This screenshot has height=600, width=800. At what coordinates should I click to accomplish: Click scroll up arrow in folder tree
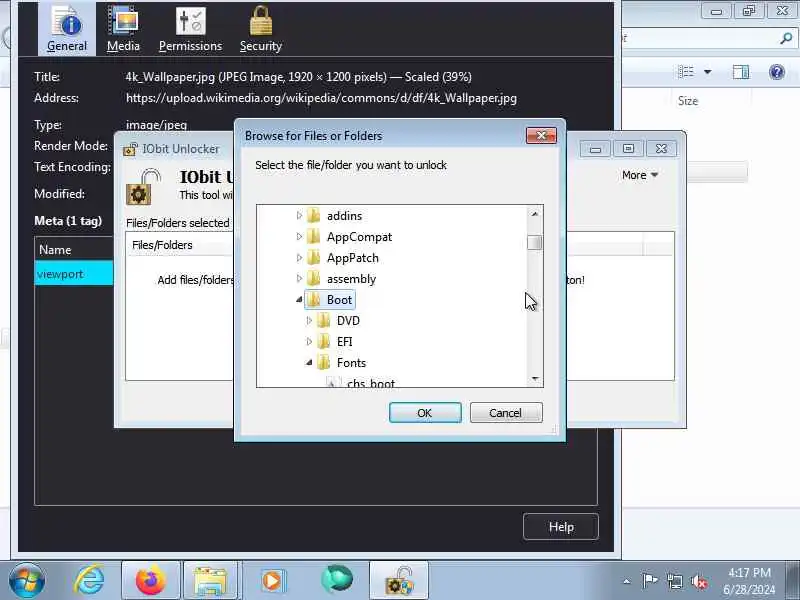[x=535, y=214]
